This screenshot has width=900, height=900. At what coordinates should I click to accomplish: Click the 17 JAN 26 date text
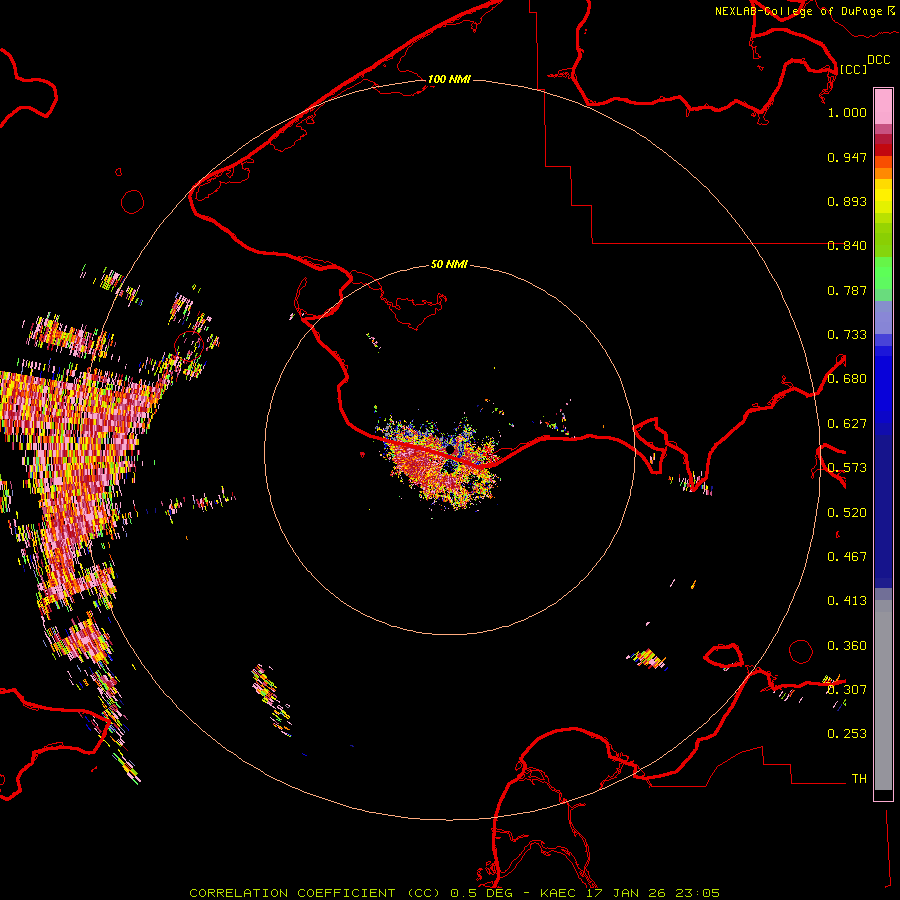627,893
